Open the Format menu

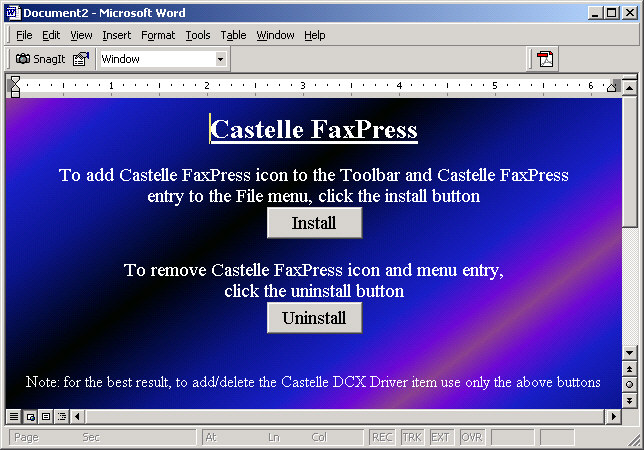(x=158, y=35)
